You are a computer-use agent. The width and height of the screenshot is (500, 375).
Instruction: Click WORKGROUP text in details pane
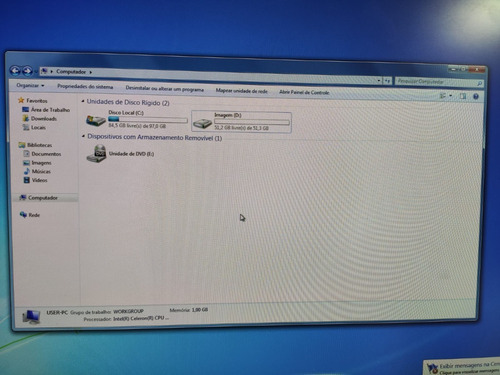(128, 311)
